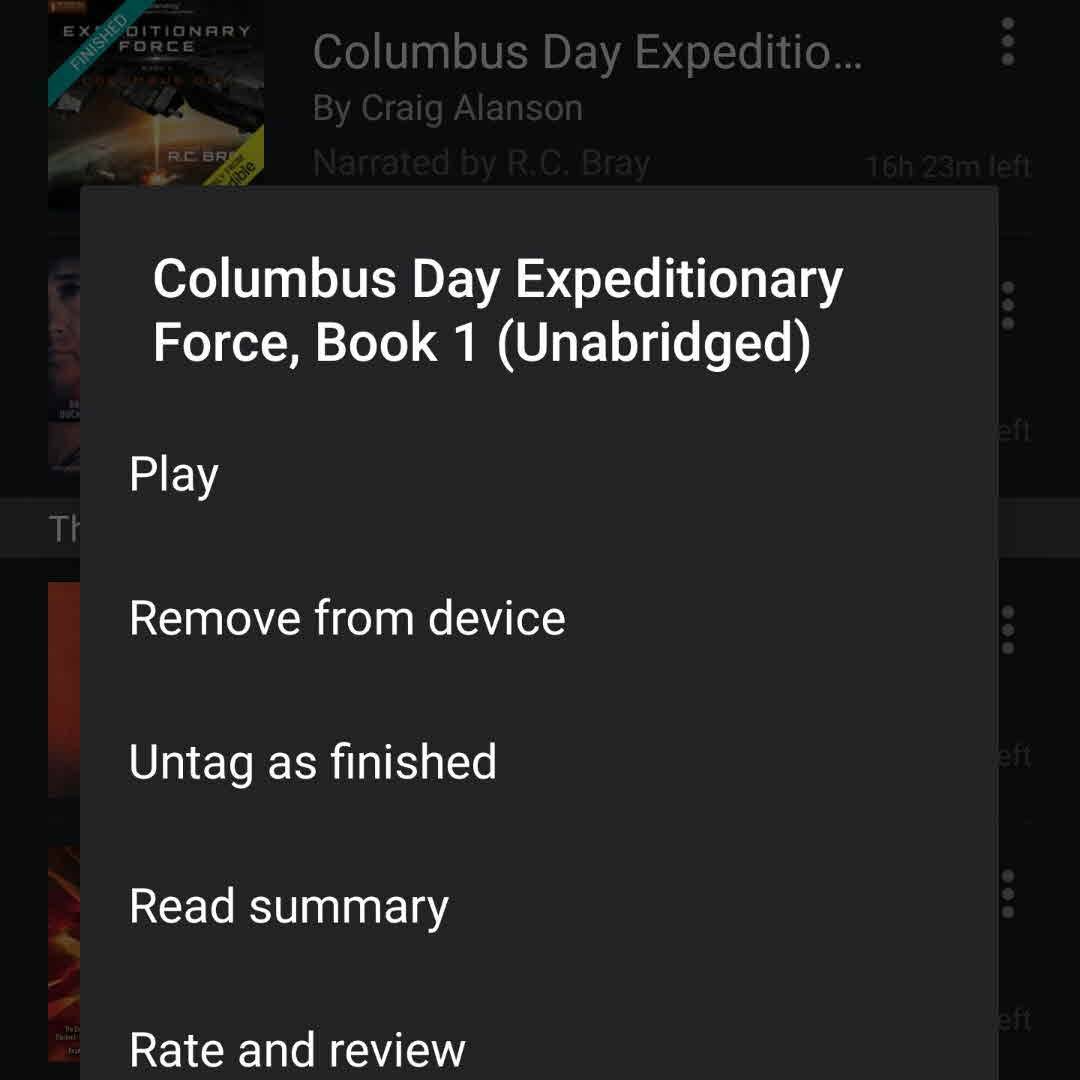This screenshot has width=1080, height=1080.
Task: Tap the 16h 23m left indicator
Action: (x=948, y=167)
